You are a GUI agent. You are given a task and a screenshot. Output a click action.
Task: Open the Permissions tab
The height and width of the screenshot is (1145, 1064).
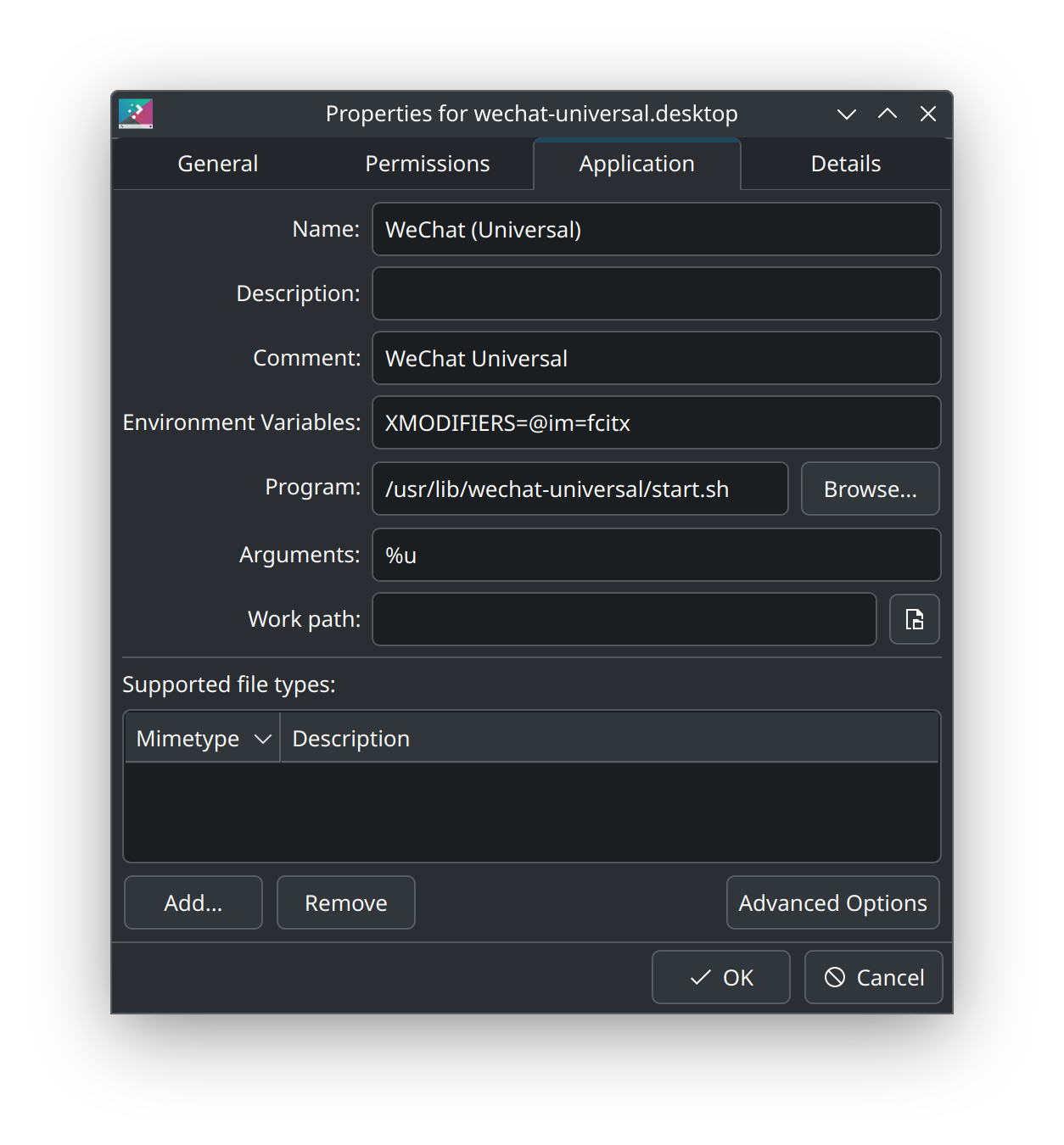click(x=428, y=164)
